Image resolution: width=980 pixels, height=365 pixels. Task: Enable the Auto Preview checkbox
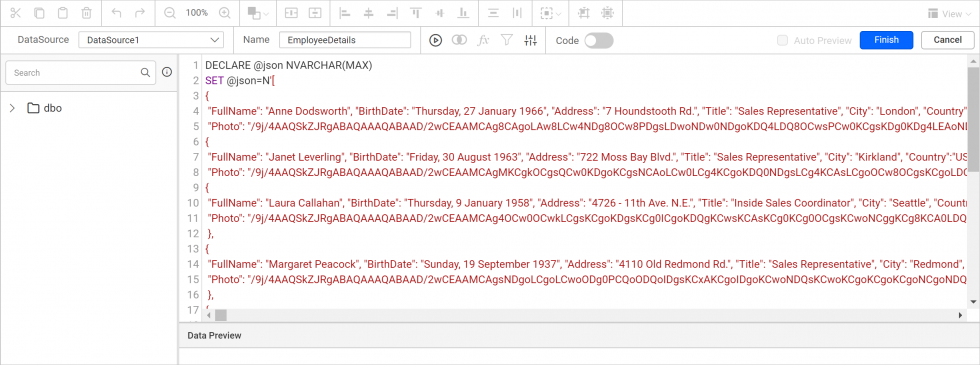[782, 40]
